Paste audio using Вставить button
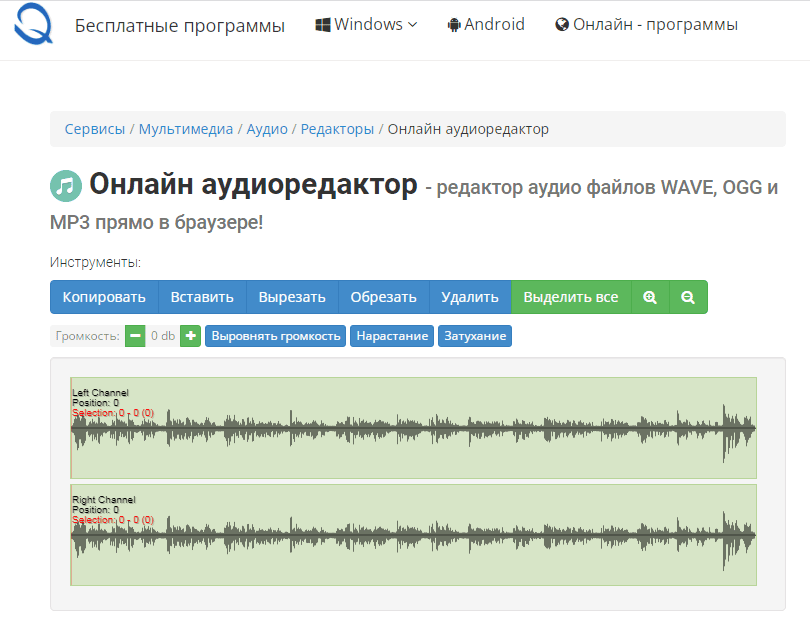 [203, 297]
